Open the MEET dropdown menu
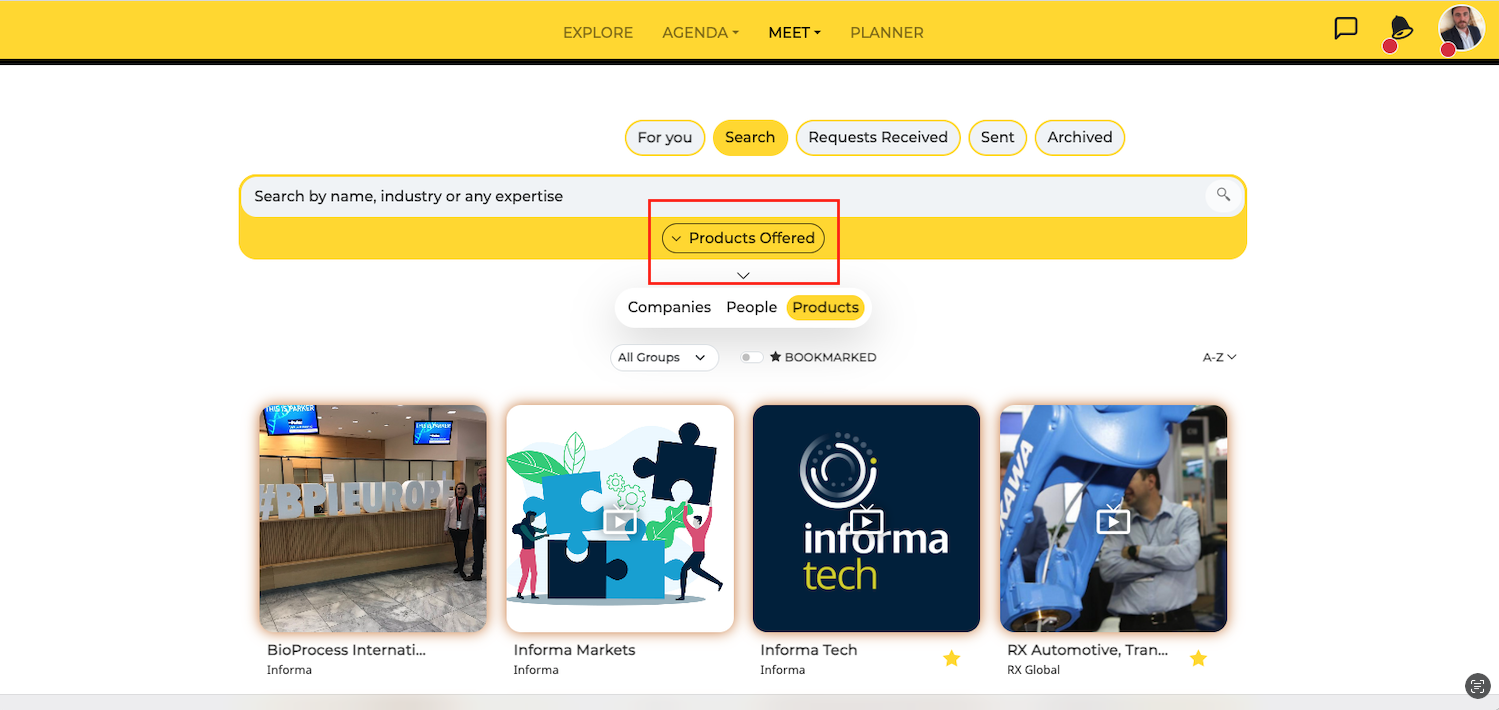The image size is (1499, 710). click(x=794, y=32)
